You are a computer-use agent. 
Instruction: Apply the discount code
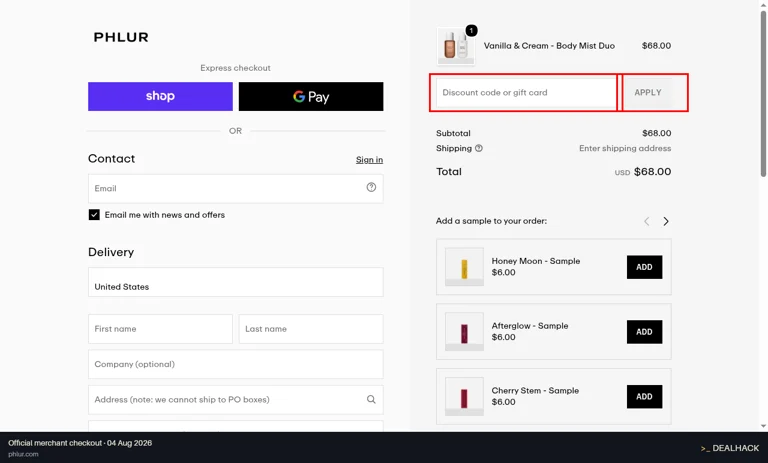point(648,93)
